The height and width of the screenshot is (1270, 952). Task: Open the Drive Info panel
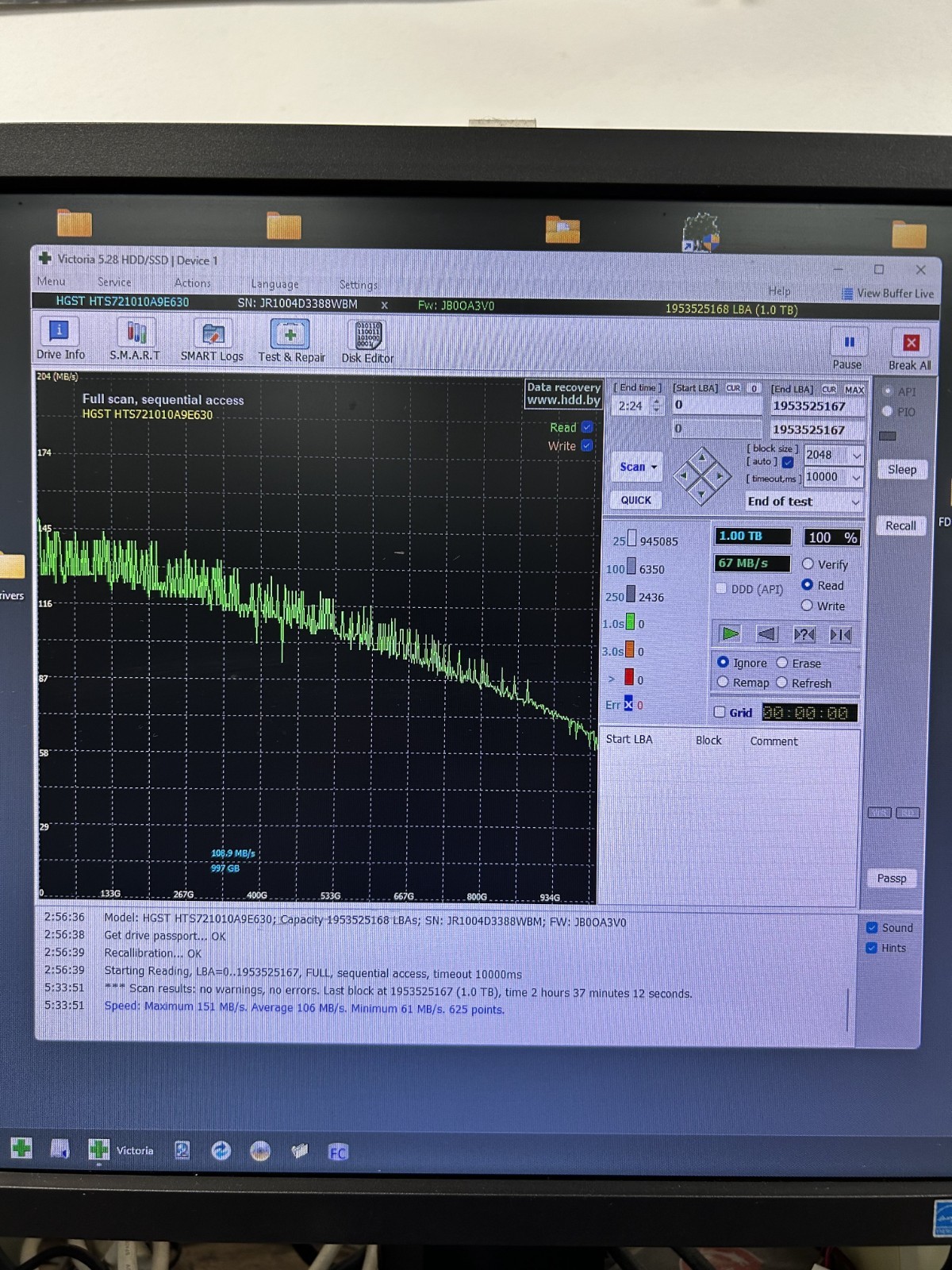pyautogui.click(x=59, y=339)
